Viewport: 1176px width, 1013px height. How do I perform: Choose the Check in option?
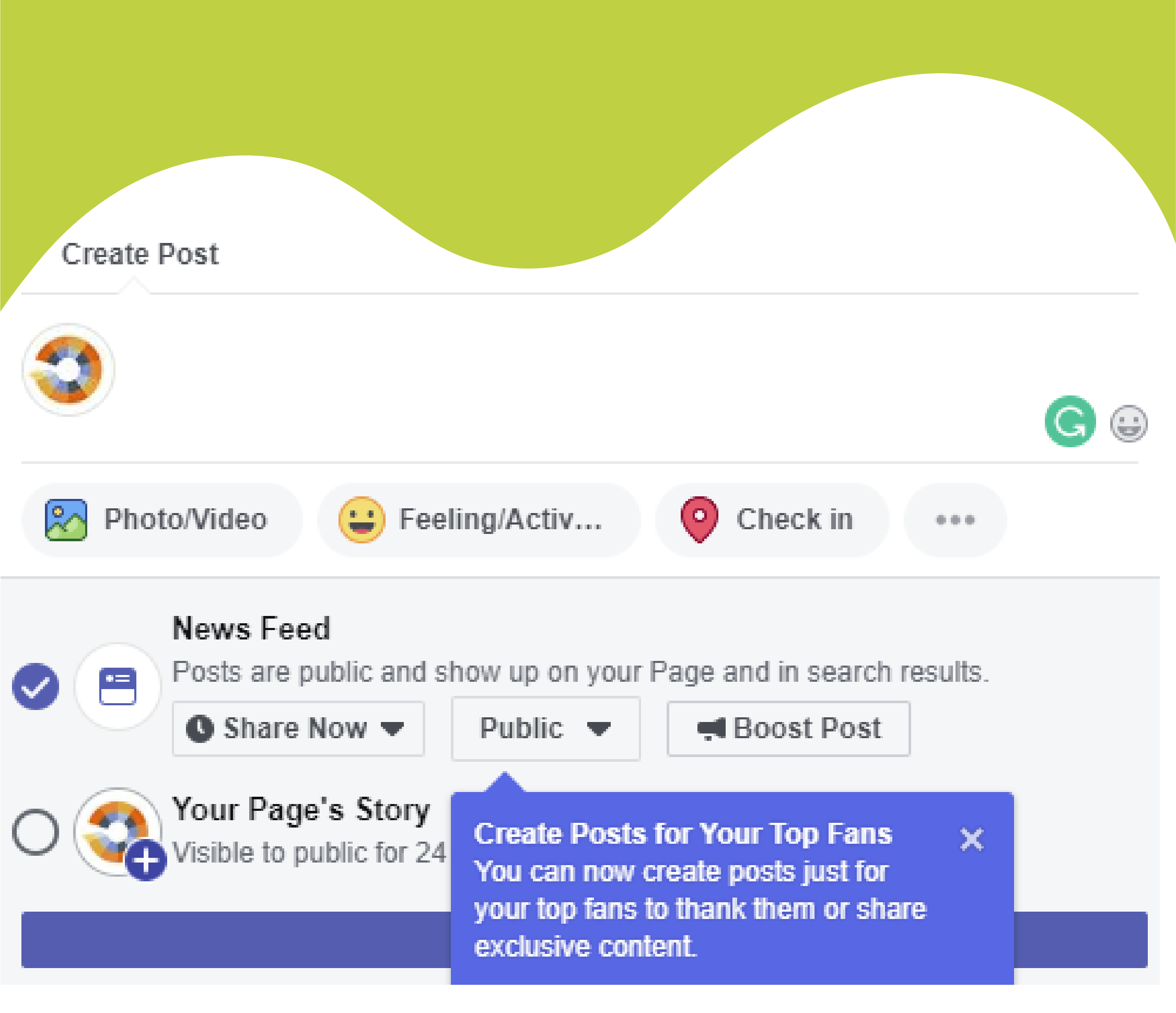point(772,520)
